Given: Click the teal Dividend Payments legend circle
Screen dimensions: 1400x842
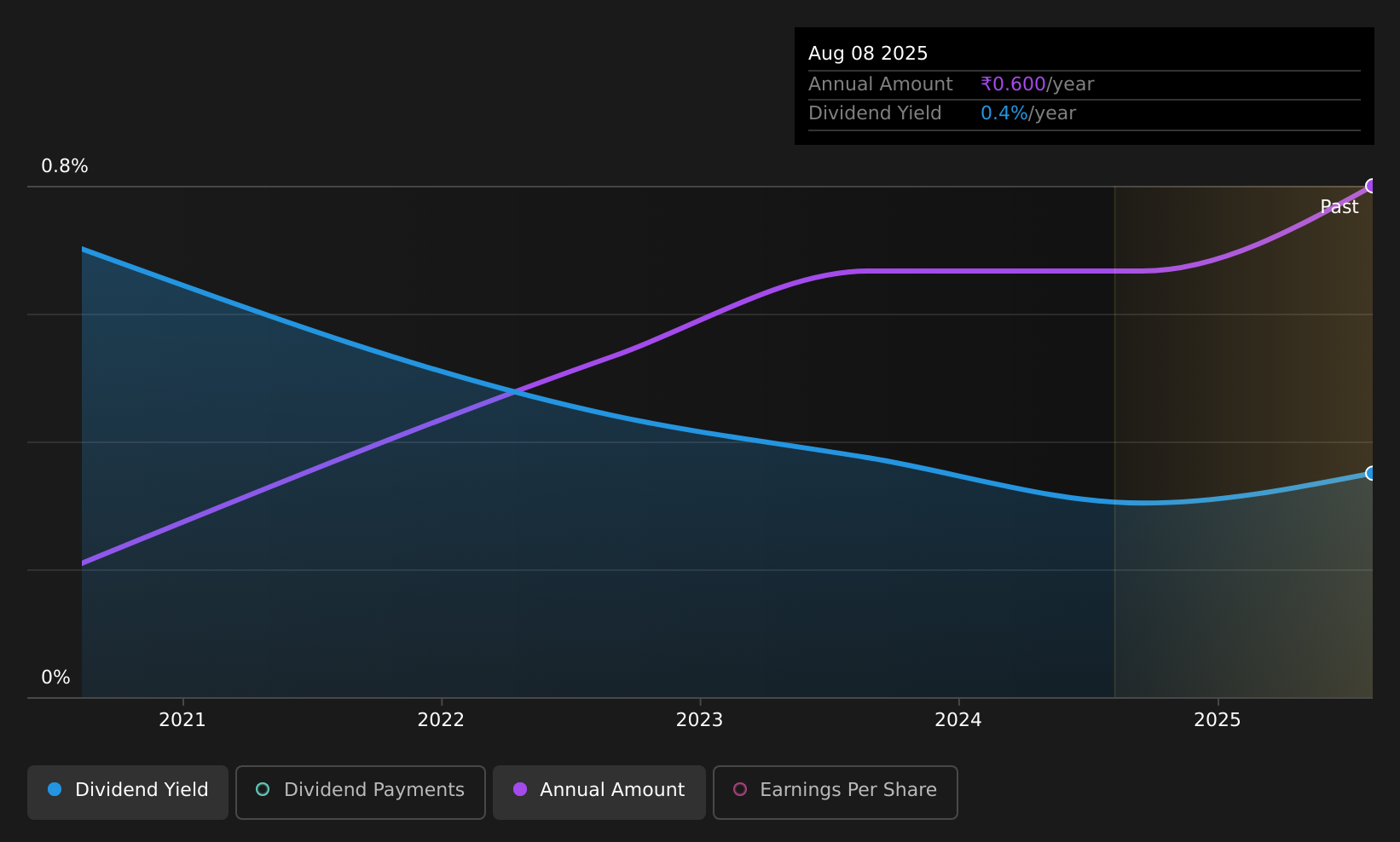Looking at the screenshot, I should click(263, 789).
